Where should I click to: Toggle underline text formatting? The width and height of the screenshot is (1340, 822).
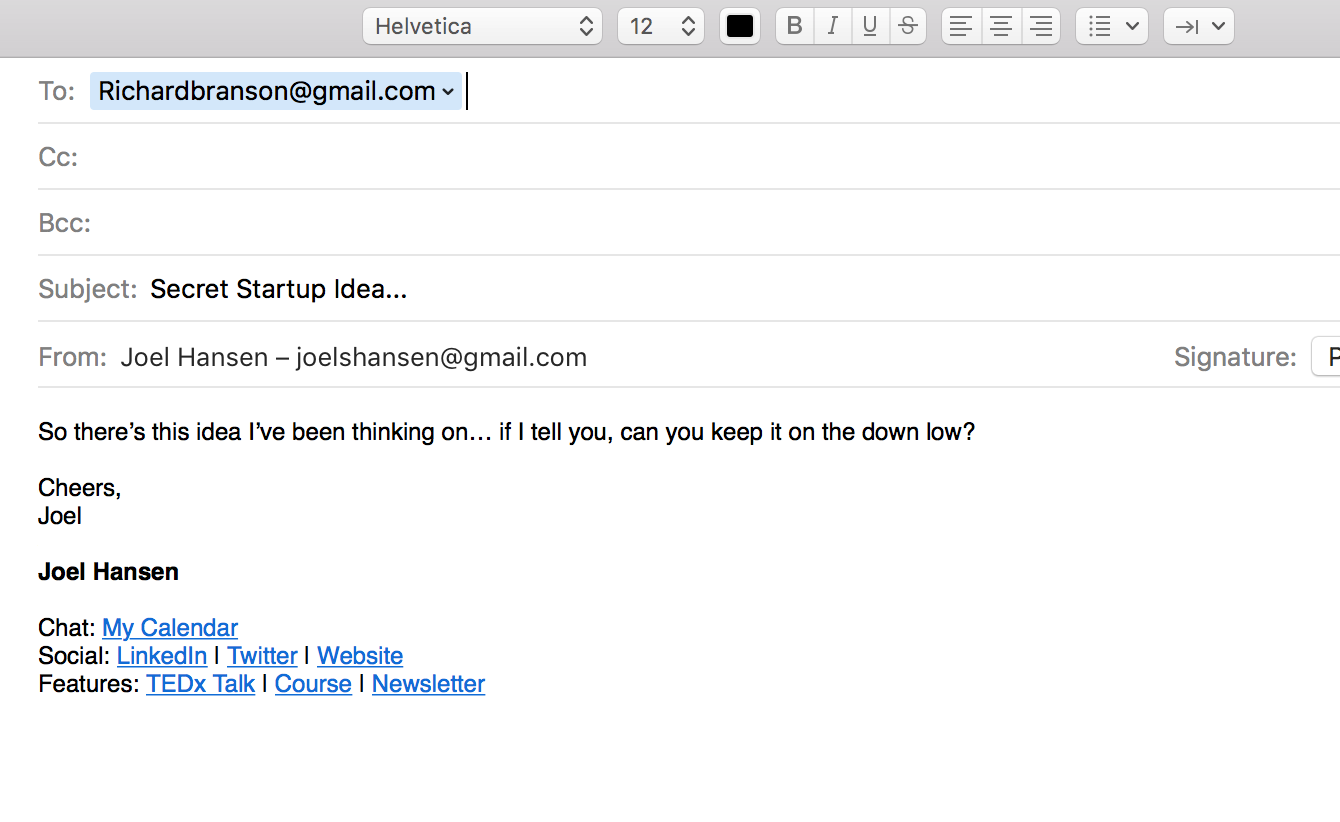[870, 26]
